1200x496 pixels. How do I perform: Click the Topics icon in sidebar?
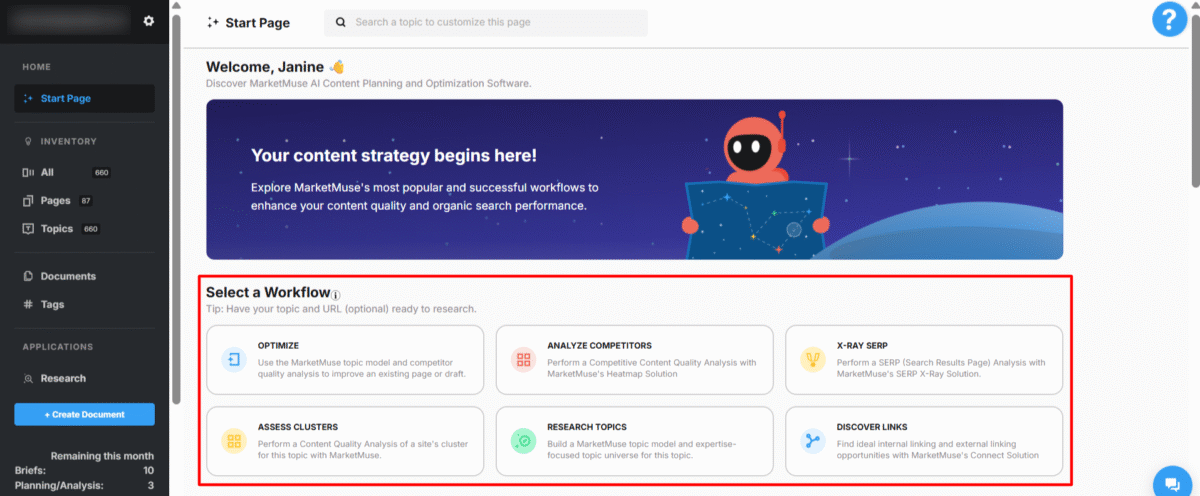pos(28,229)
